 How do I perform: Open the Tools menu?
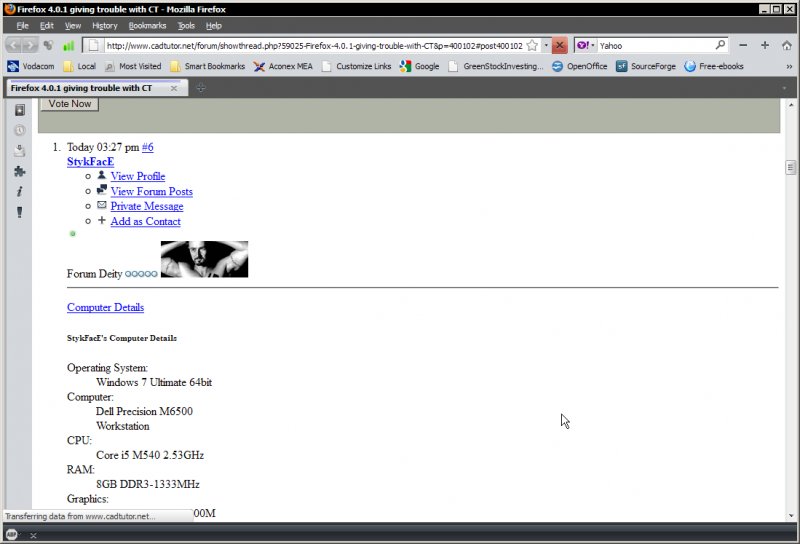[x=186, y=26]
